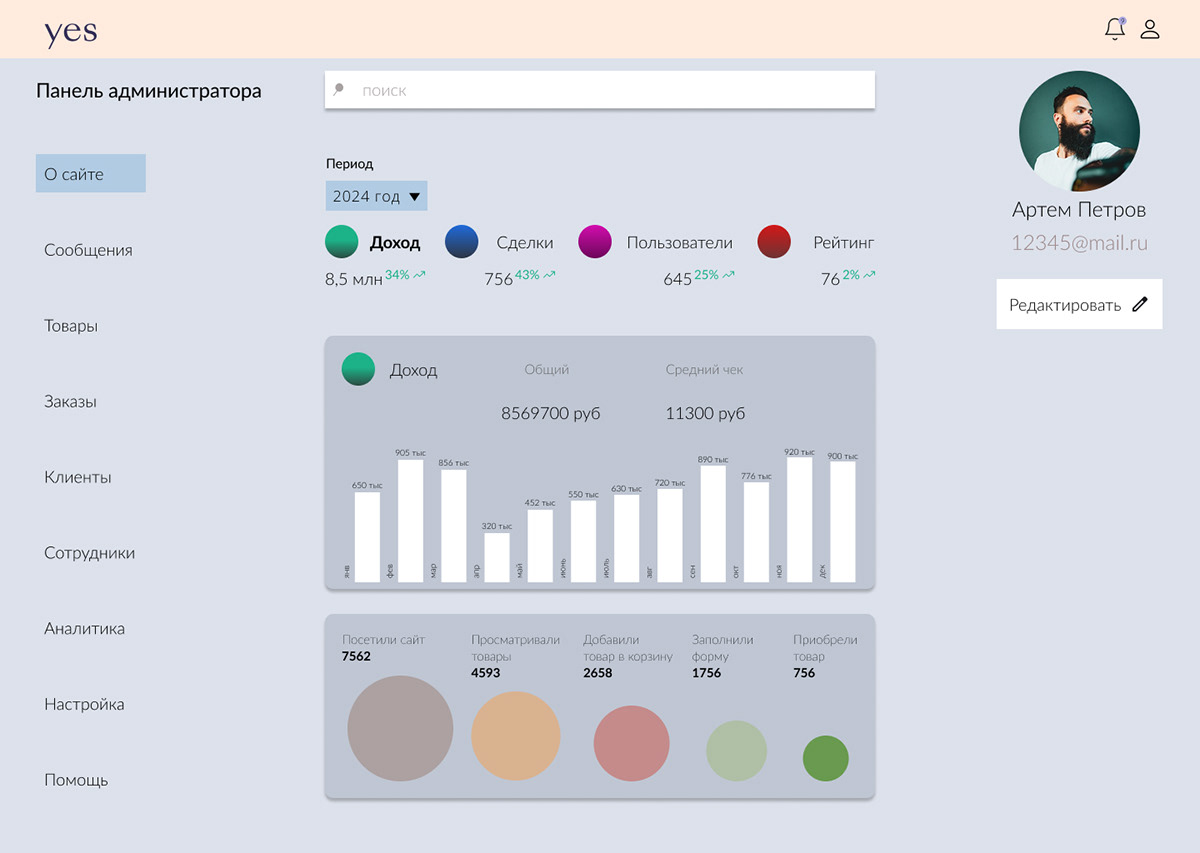Select the red Рейтинг metric circle
The image size is (1200, 853).
775,242
